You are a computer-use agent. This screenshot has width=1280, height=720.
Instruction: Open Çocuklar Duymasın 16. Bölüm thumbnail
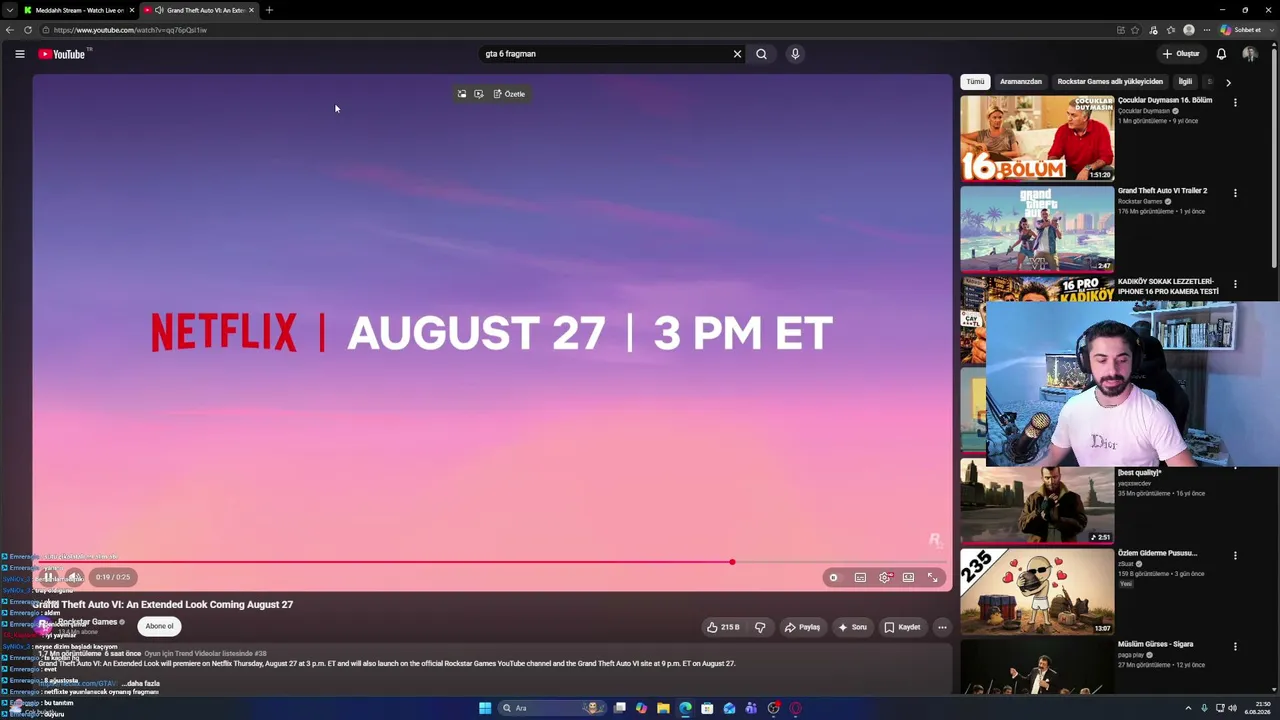tap(1037, 138)
